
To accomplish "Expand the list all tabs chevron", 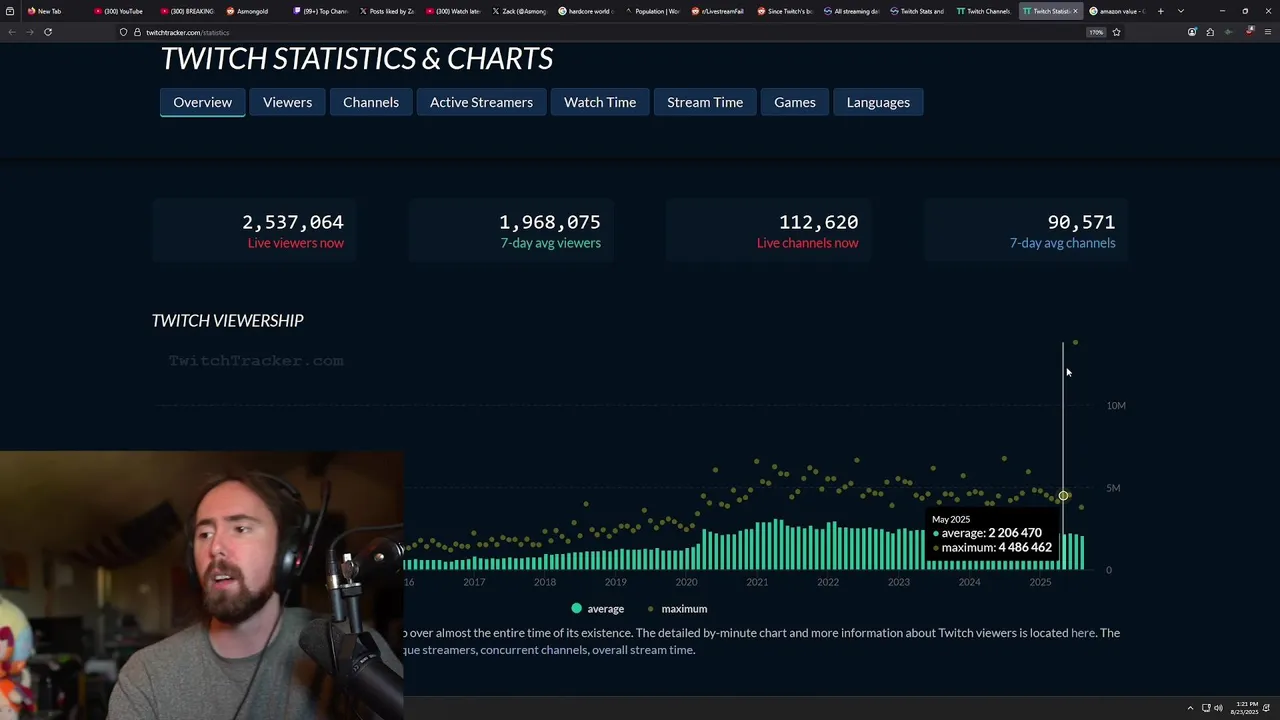I will tap(1181, 11).
